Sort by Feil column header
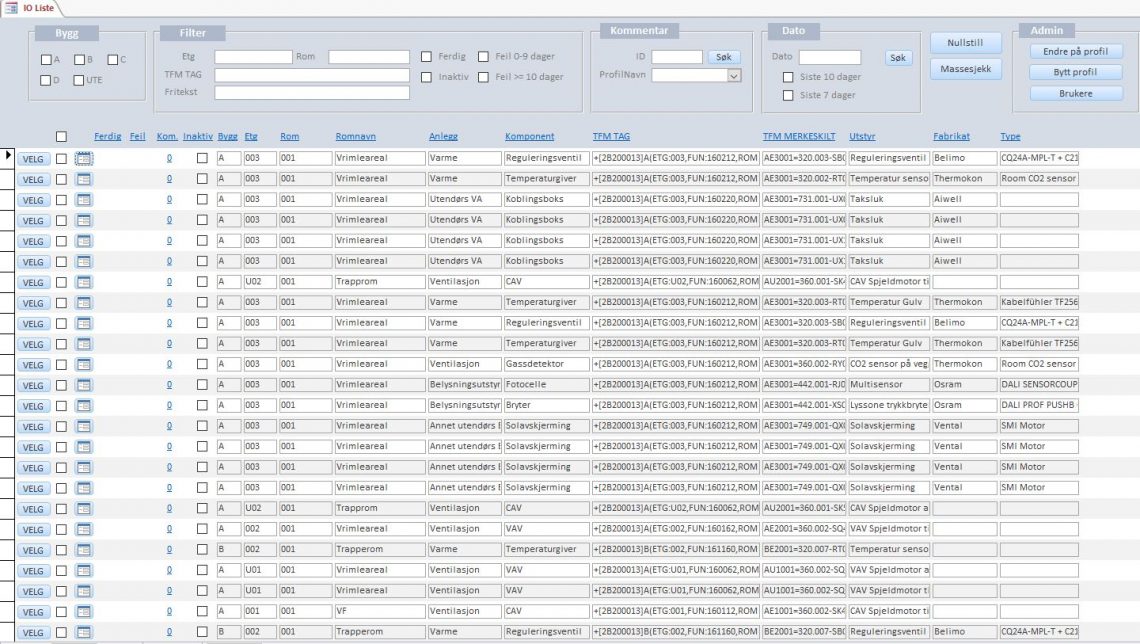 click(x=137, y=137)
